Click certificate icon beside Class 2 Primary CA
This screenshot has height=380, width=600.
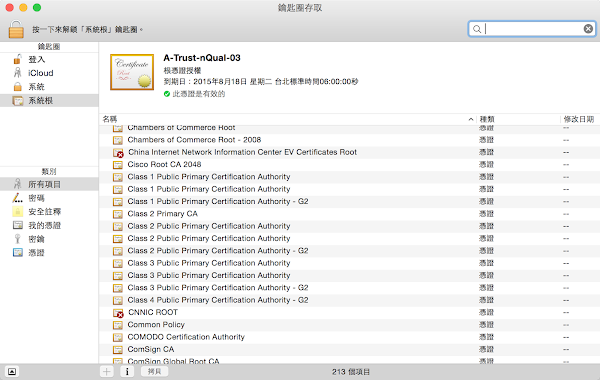pyautogui.click(x=117, y=214)
